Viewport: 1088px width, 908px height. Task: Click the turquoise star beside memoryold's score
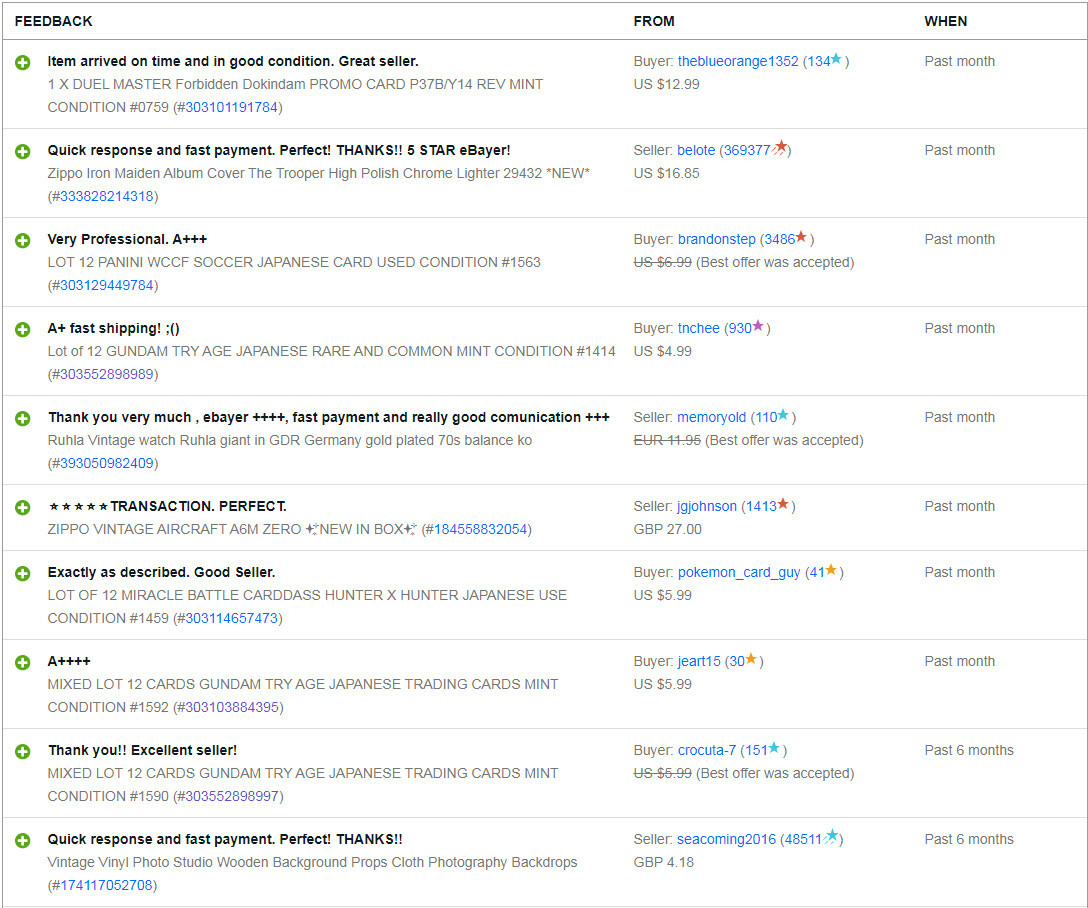pos(783,415)
